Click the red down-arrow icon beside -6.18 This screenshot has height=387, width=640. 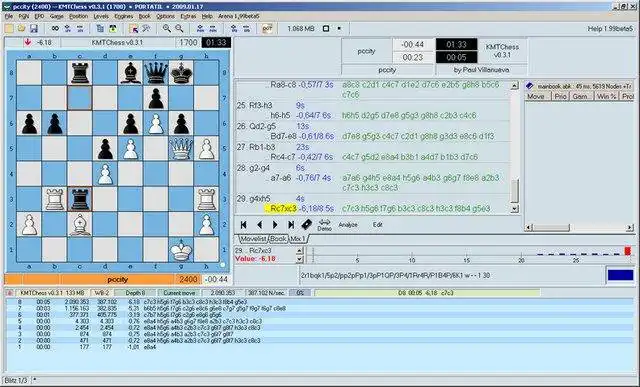pyautogui.click(x=28, y=42)
